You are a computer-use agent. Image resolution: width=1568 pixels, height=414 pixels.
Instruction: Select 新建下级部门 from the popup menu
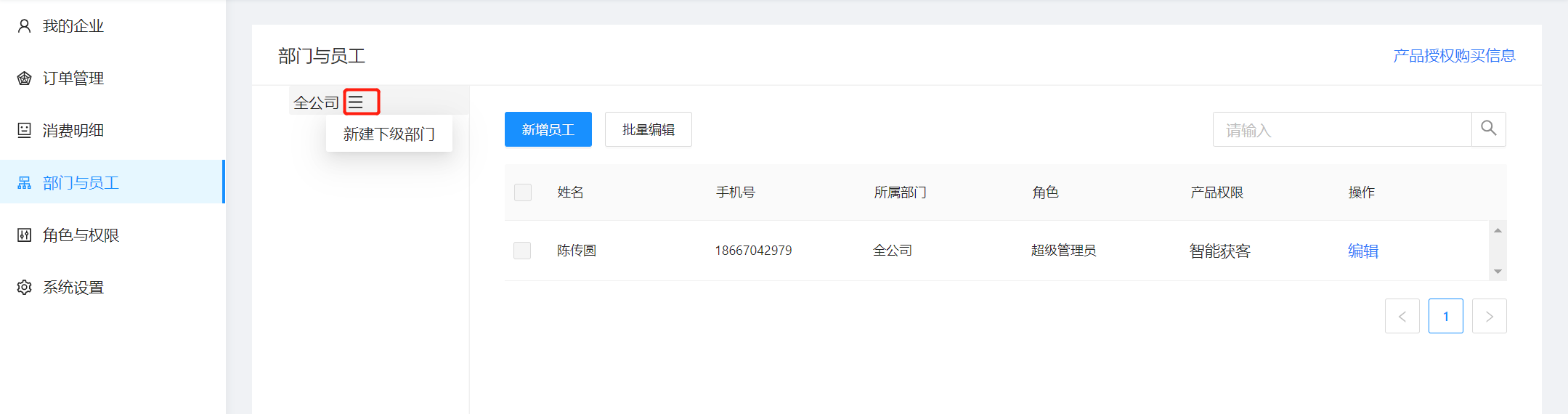tap(389, 134)
